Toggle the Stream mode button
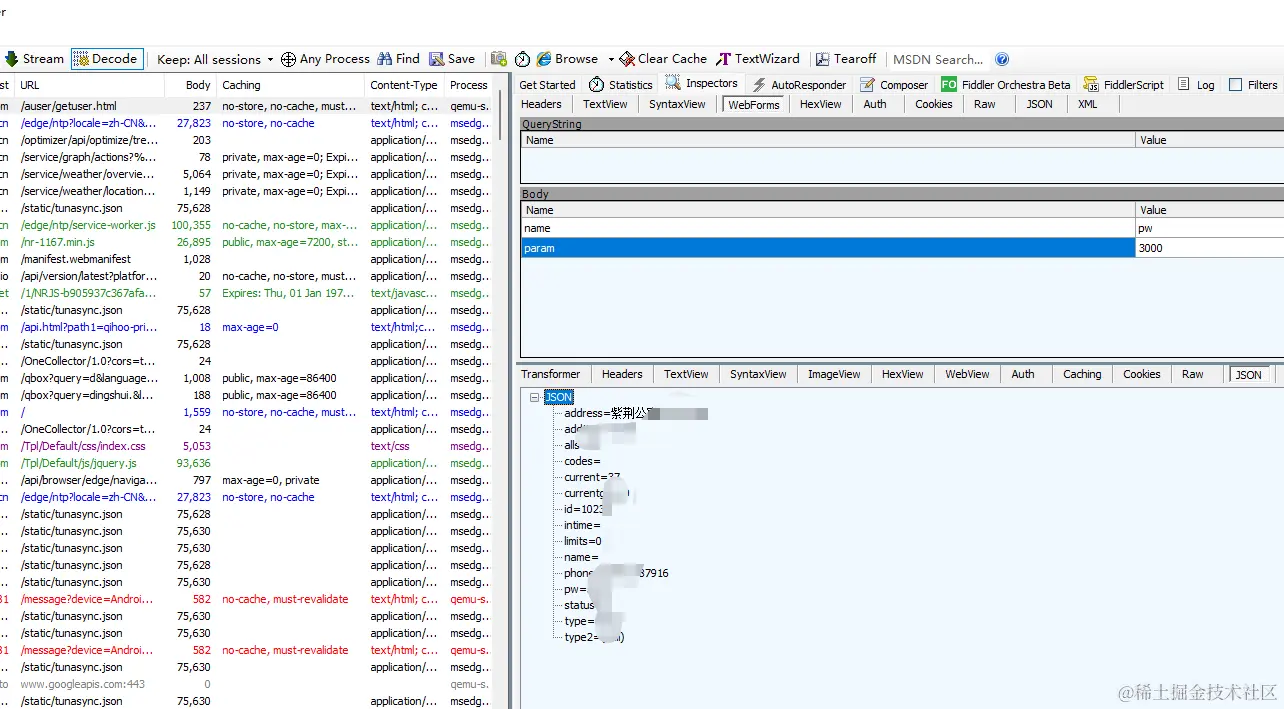The width and height of the screenshot is (1284, 709). pyautogui.click(x=34, y=59)
